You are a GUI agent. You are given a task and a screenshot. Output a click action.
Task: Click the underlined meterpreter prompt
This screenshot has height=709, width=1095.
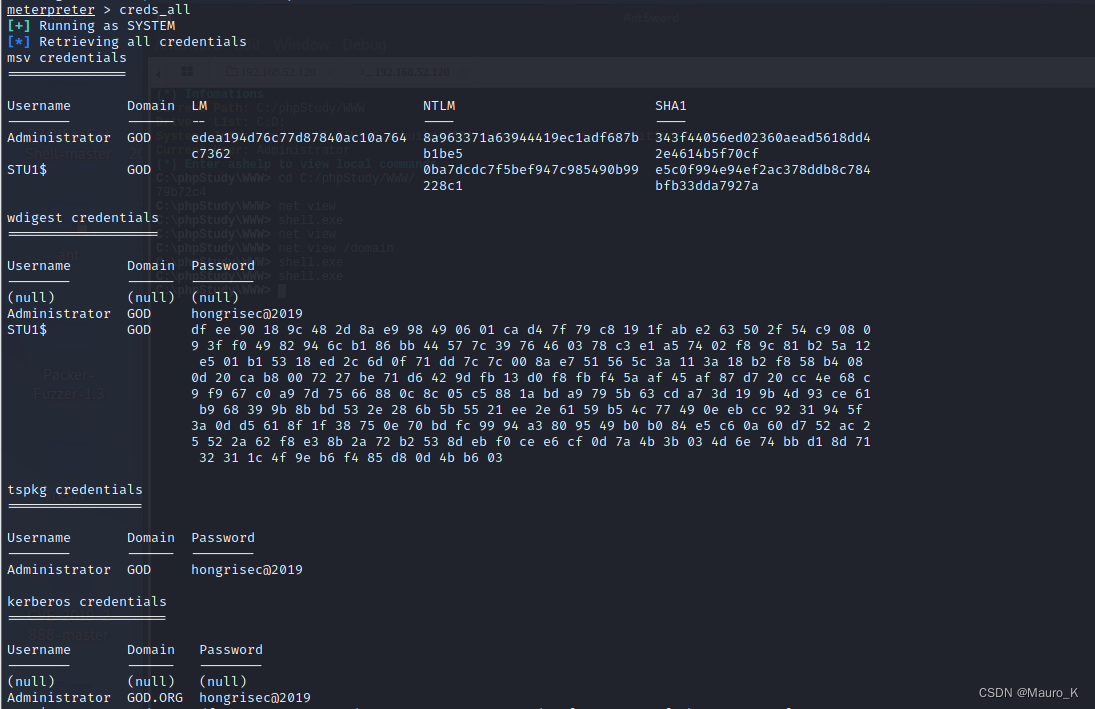point(50,10)
